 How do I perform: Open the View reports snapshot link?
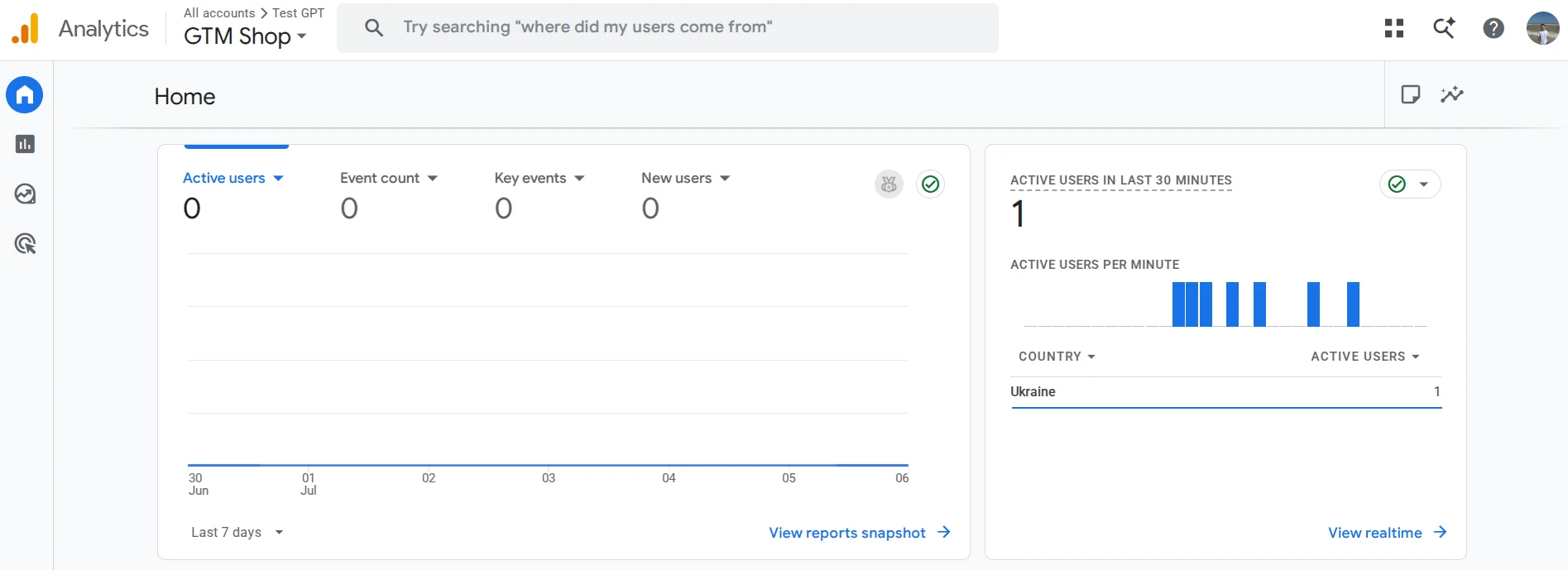[860, 533]
